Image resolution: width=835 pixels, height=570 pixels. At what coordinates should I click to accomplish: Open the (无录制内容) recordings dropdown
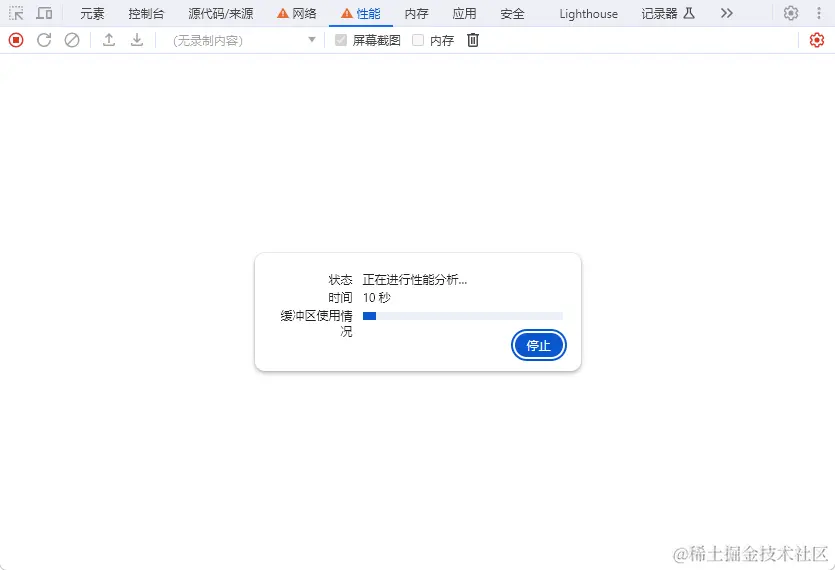tap(244, 40)
